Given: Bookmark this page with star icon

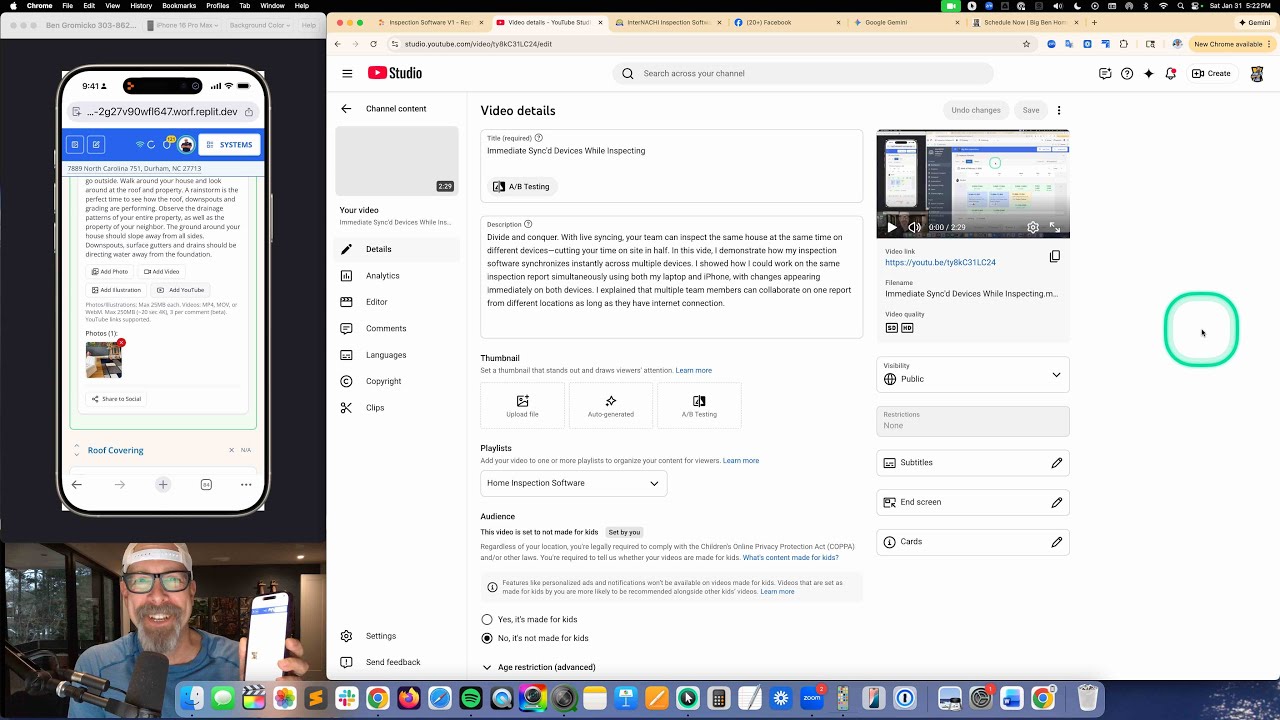Looking at the screenshot, I should click(1026, 44).
